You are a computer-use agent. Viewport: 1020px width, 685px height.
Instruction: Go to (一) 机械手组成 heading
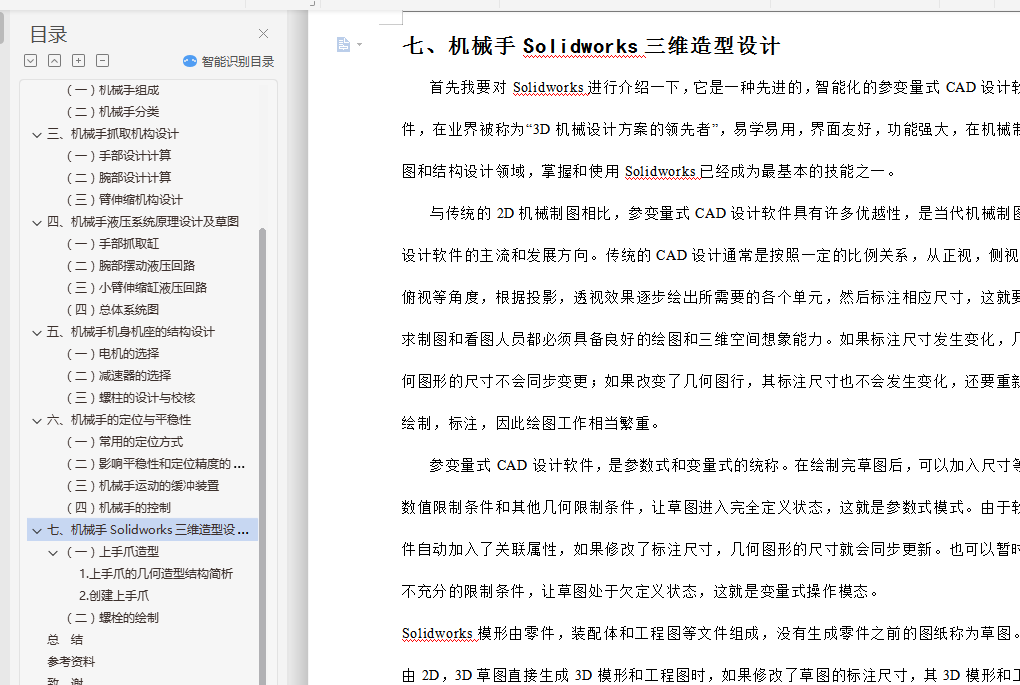pyautogui.click(x=113, y=90)
